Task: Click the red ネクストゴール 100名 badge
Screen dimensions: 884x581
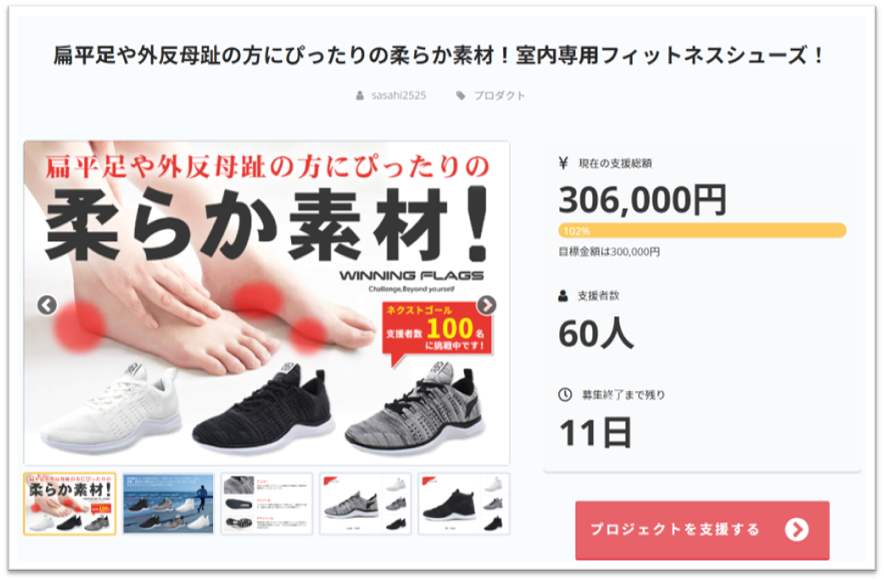Action: [437, 329]
